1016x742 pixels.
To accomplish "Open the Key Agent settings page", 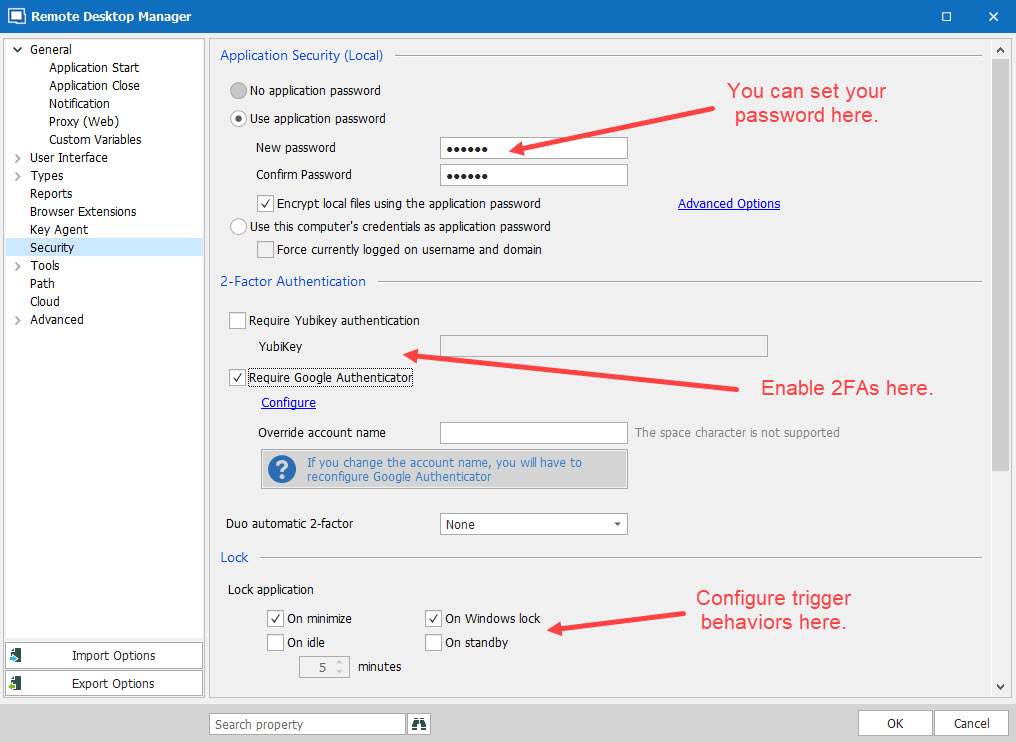I will pos(59,230).
